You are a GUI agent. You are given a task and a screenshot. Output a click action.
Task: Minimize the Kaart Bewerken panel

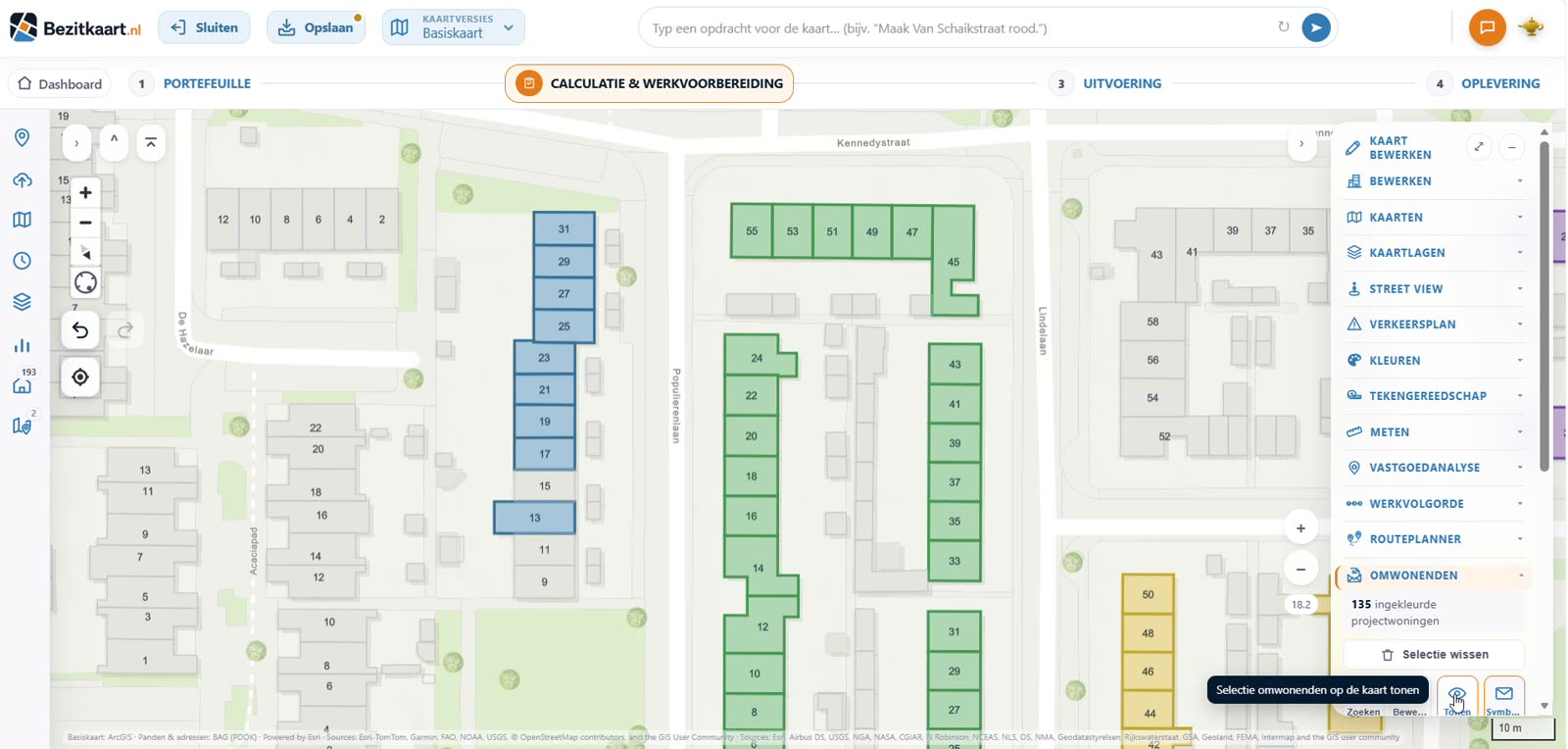click(1512, 147)
